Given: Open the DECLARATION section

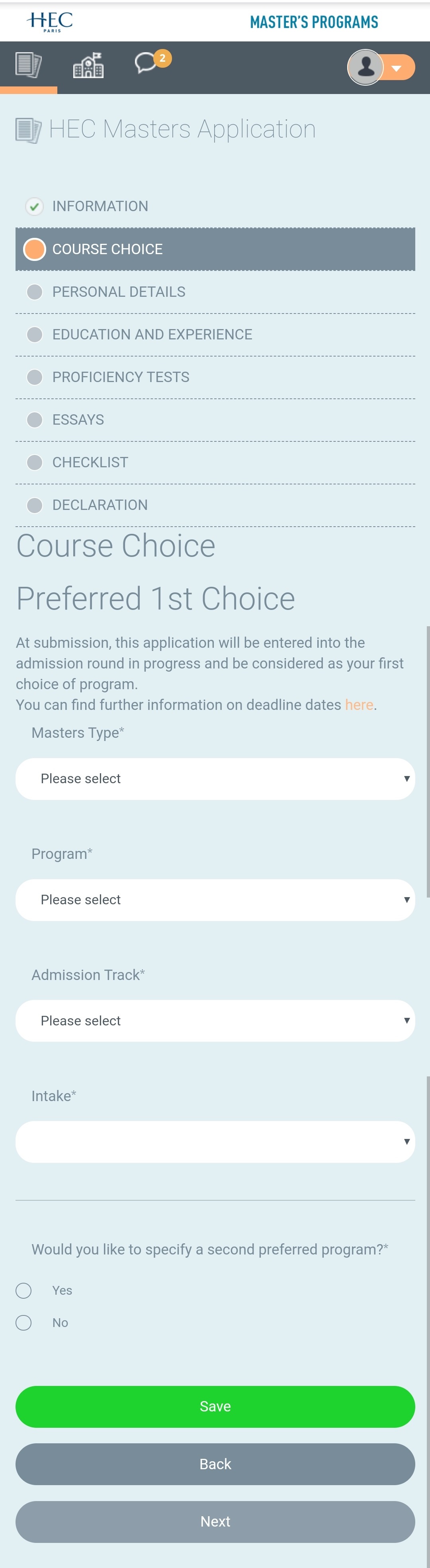Looking at the screenshot, I should point(100,505).
